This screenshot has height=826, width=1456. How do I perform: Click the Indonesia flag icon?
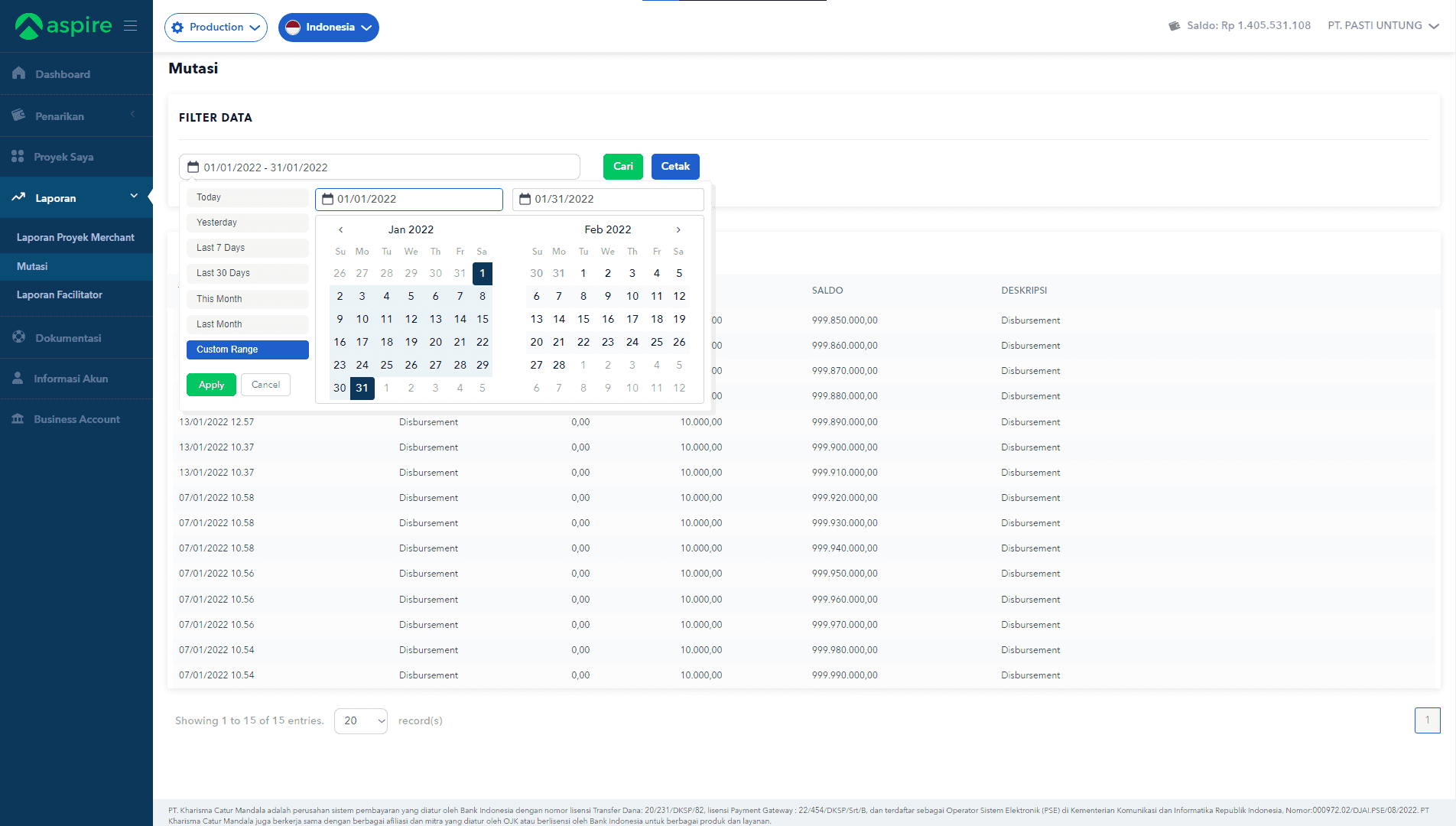pos(293,28)
